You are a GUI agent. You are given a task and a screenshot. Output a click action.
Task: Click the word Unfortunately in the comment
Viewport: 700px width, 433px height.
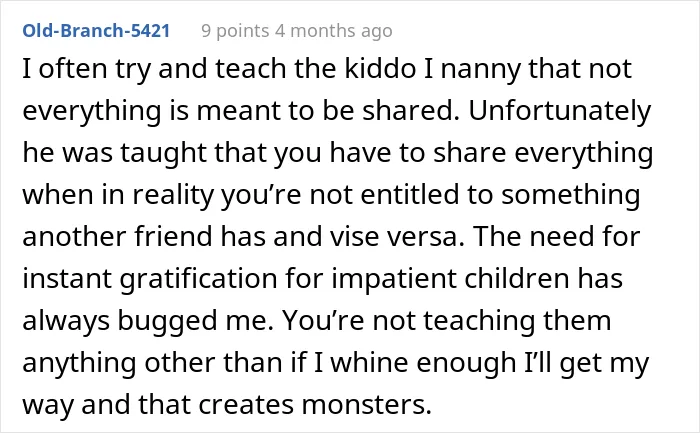click(560, 111)
